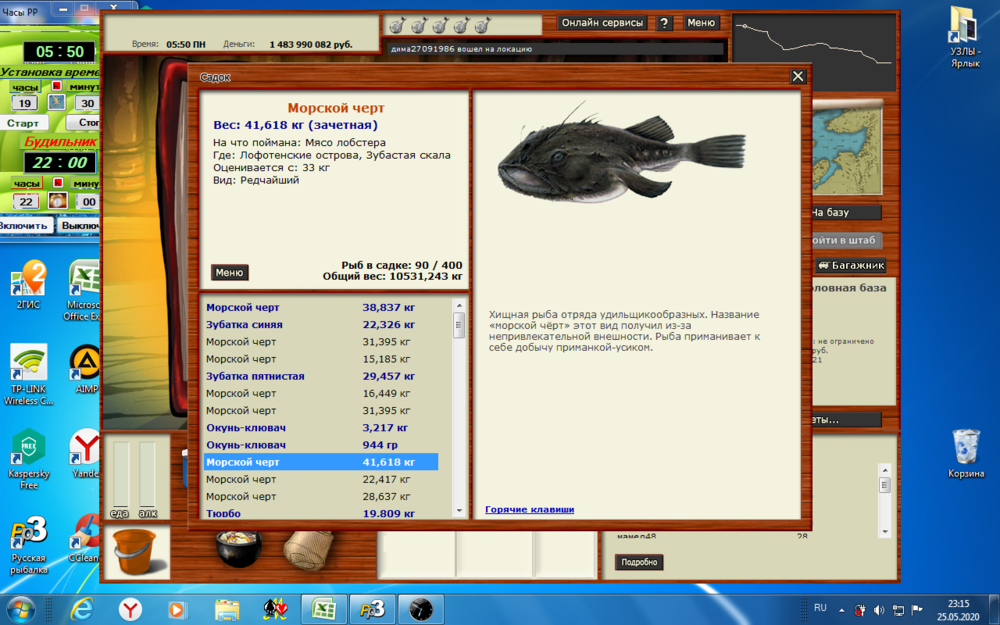Open the volume control in the system tray
This screenshot has height=625, width=1000.
click(x=880, y=608)
